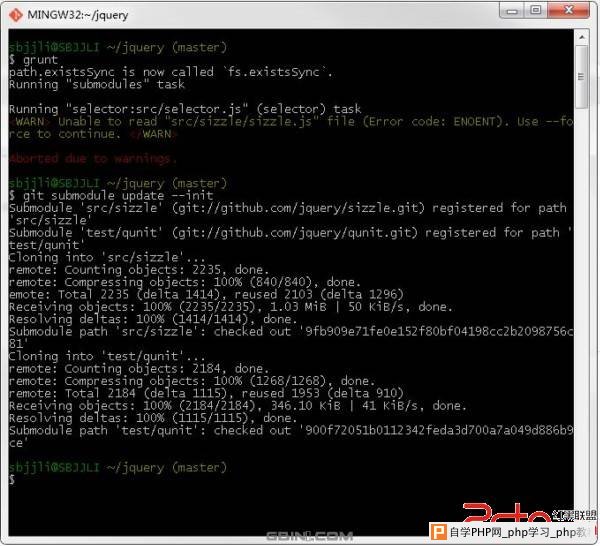
Task: Click "Counting objects: 2184, done." line
Action: [139, 368]
